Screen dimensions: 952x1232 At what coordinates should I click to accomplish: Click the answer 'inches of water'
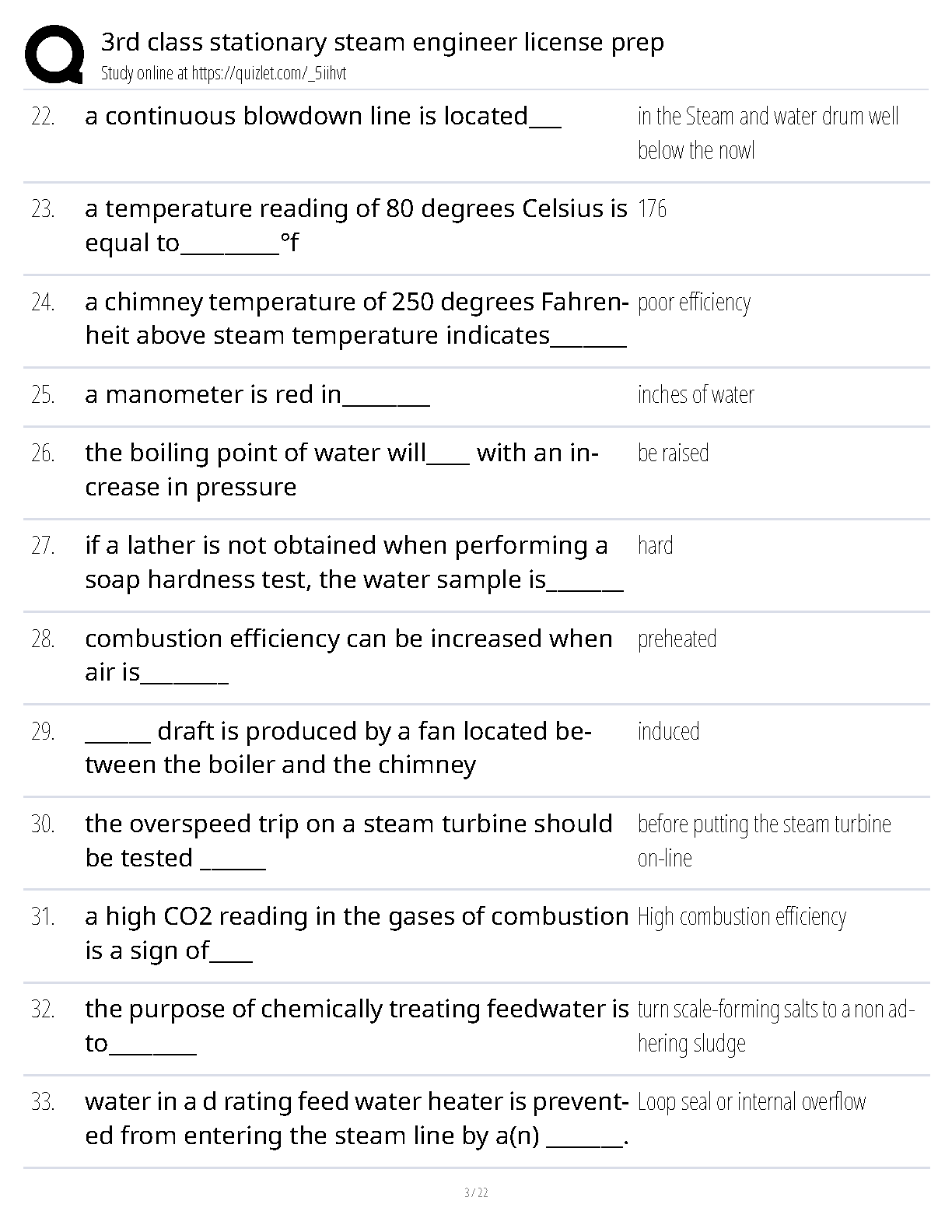pyautogui.click(x=695, y=395)
